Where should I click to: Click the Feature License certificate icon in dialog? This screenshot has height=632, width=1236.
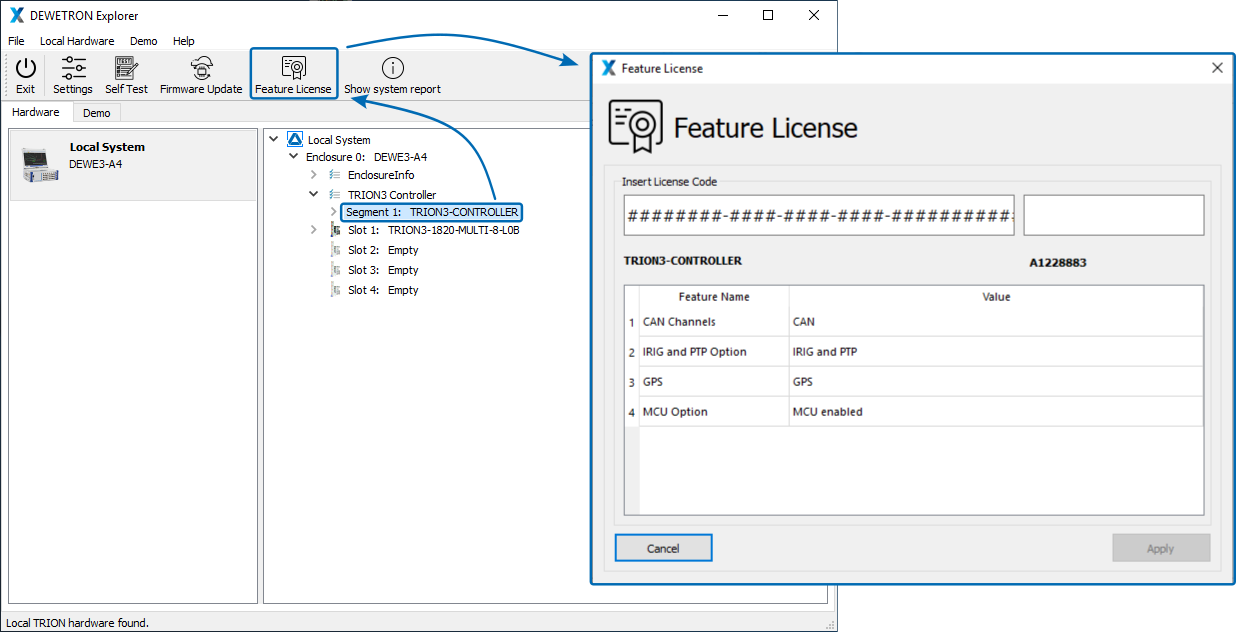coord(636,126)
